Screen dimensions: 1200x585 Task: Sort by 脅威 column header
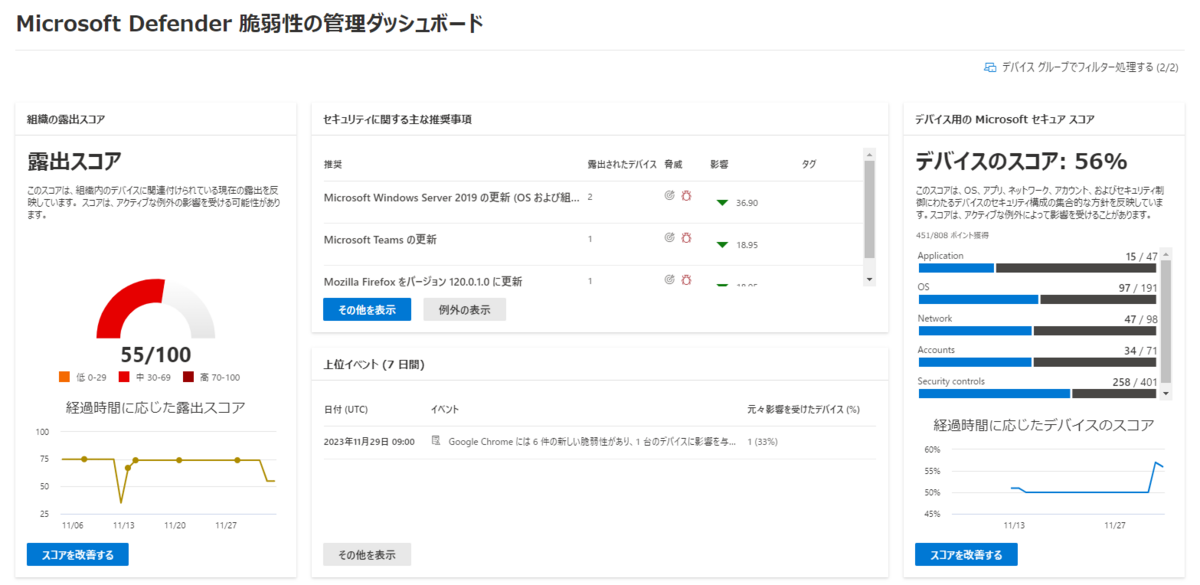point(673,164)
